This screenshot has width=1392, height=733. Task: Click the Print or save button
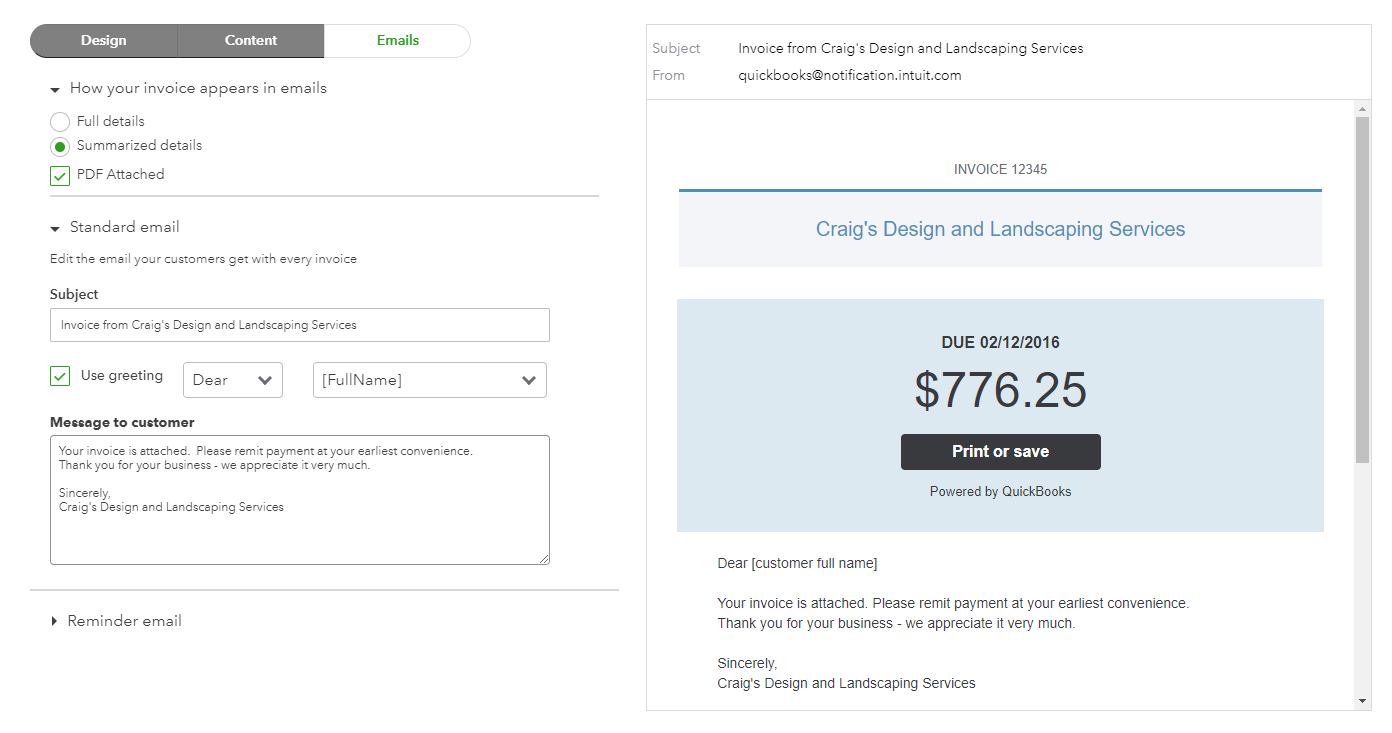(1000, 452)
